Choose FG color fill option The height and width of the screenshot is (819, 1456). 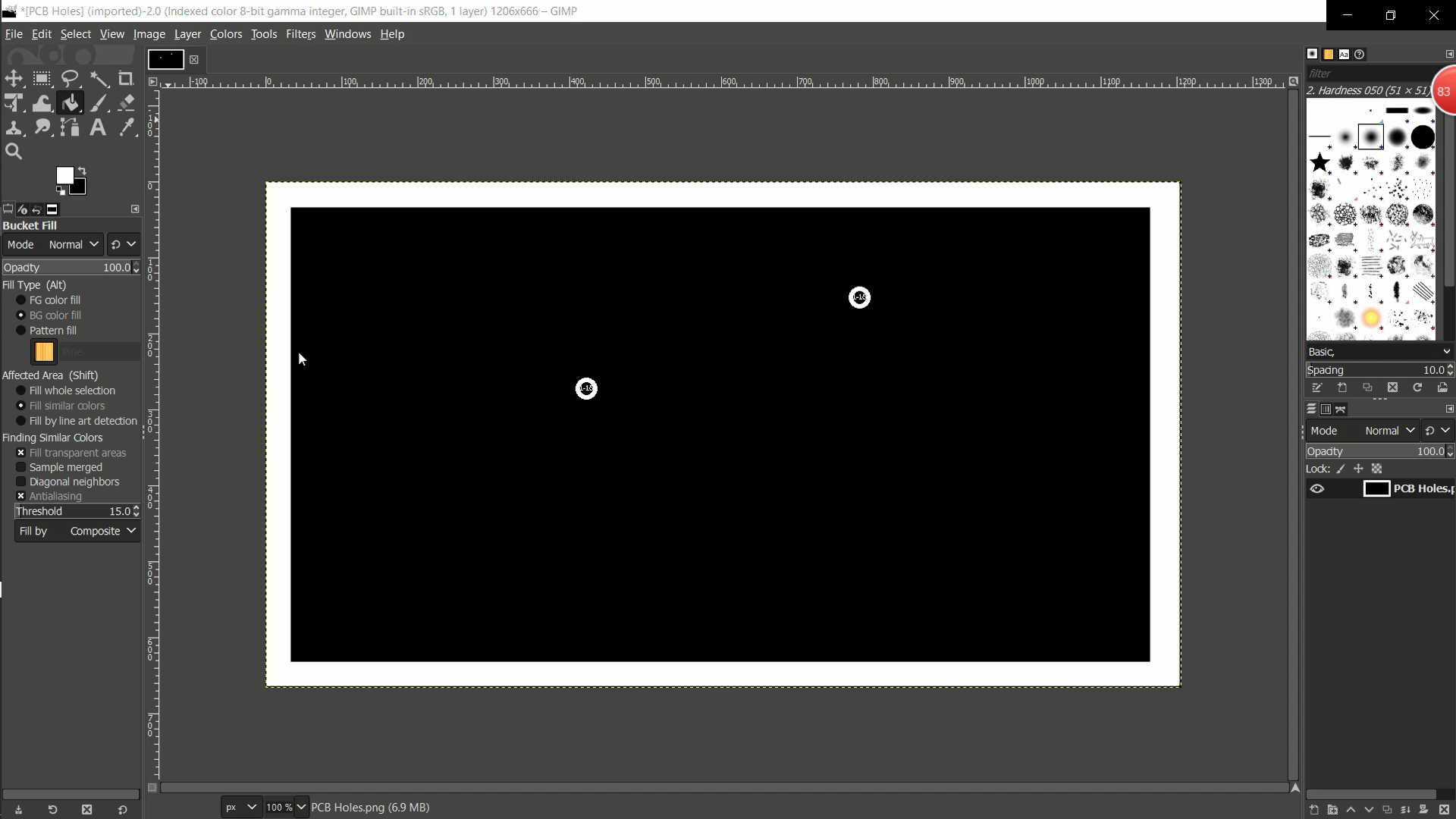(21, 300)
